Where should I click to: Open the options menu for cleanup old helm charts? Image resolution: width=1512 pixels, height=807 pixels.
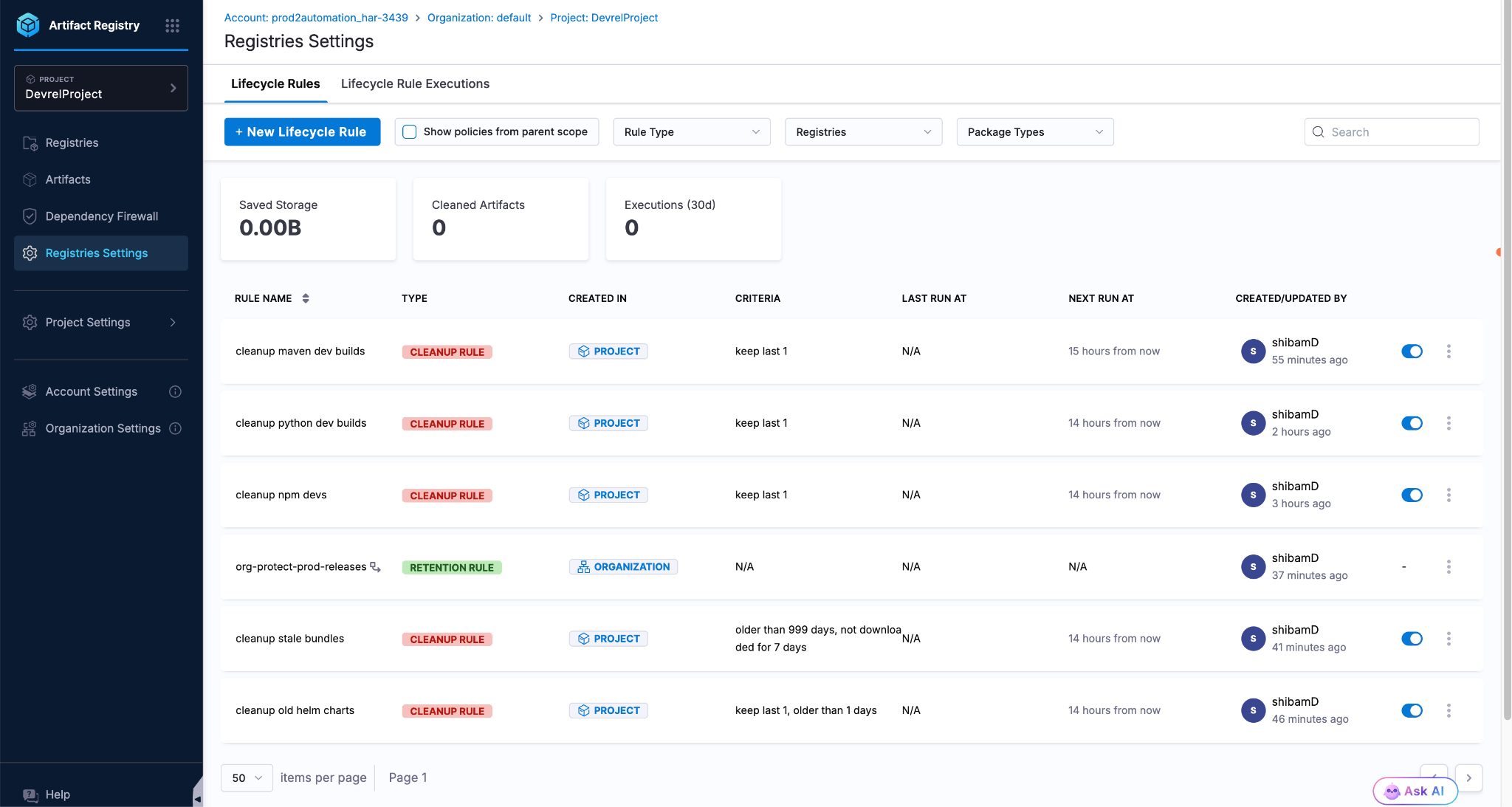tap(1449, 710)
